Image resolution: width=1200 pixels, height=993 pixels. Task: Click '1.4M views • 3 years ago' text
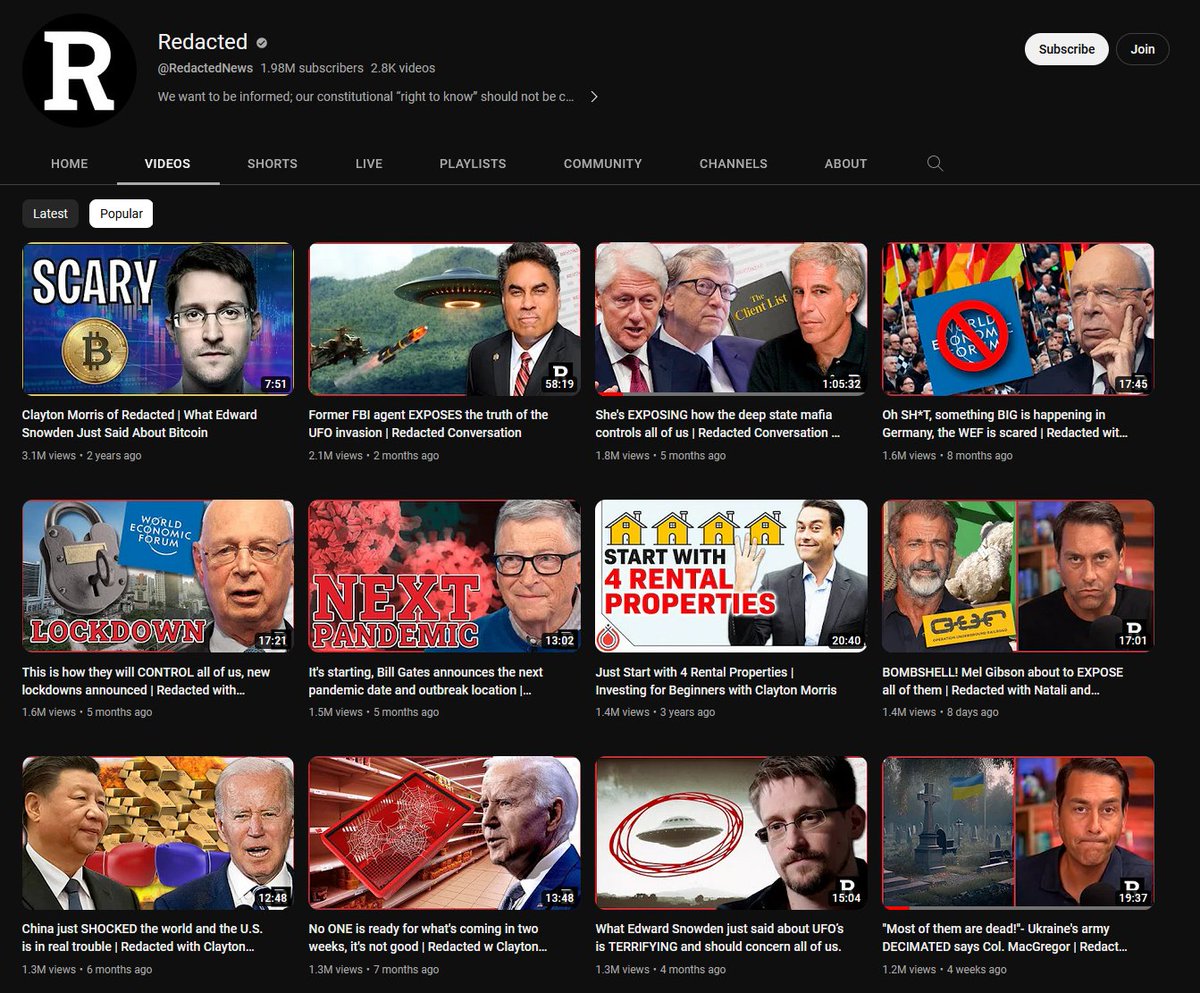tap(655, 713)
